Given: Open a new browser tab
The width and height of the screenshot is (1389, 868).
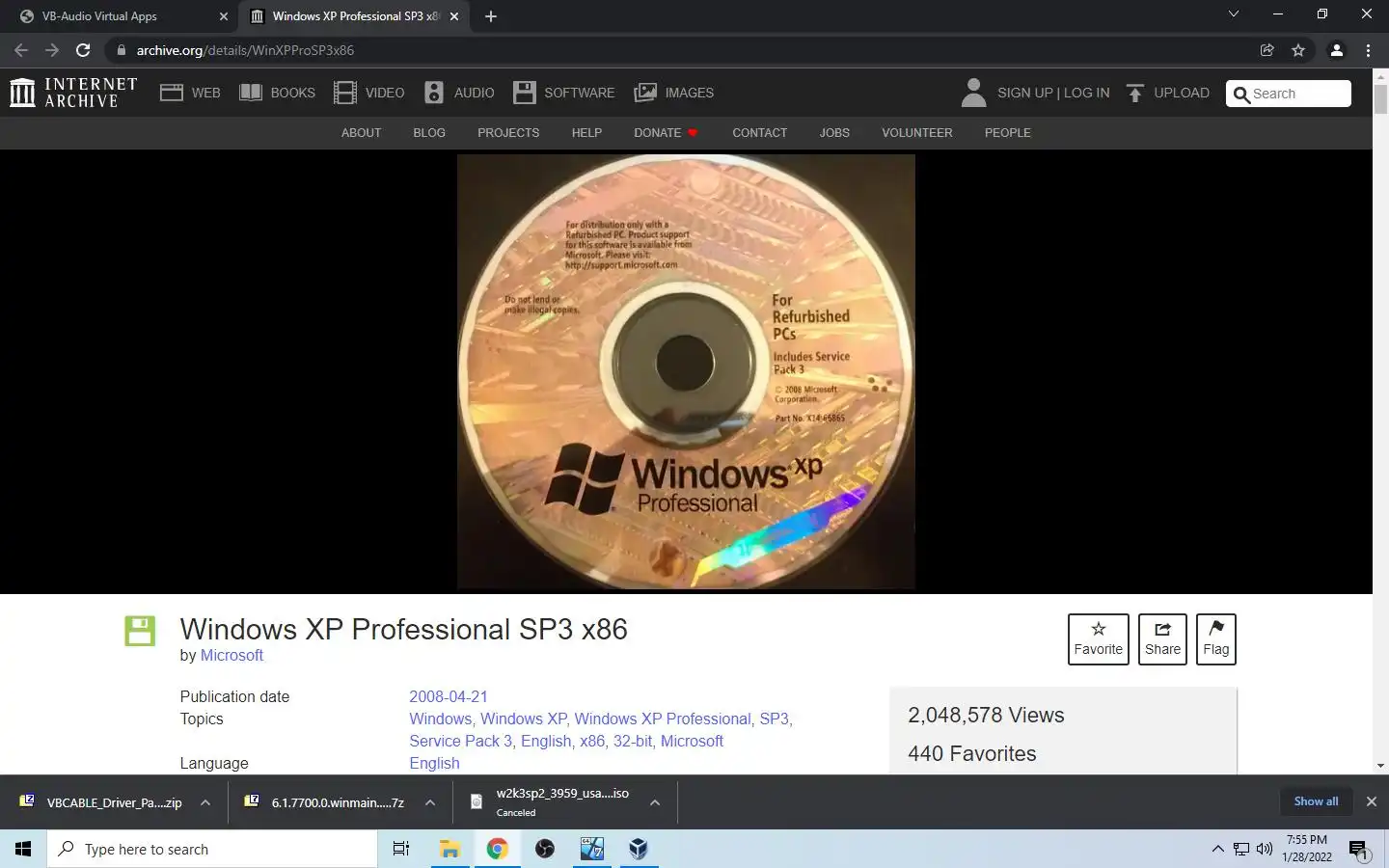Looking at the screenshot, I should pyautogui.click(x=490, y=16).
